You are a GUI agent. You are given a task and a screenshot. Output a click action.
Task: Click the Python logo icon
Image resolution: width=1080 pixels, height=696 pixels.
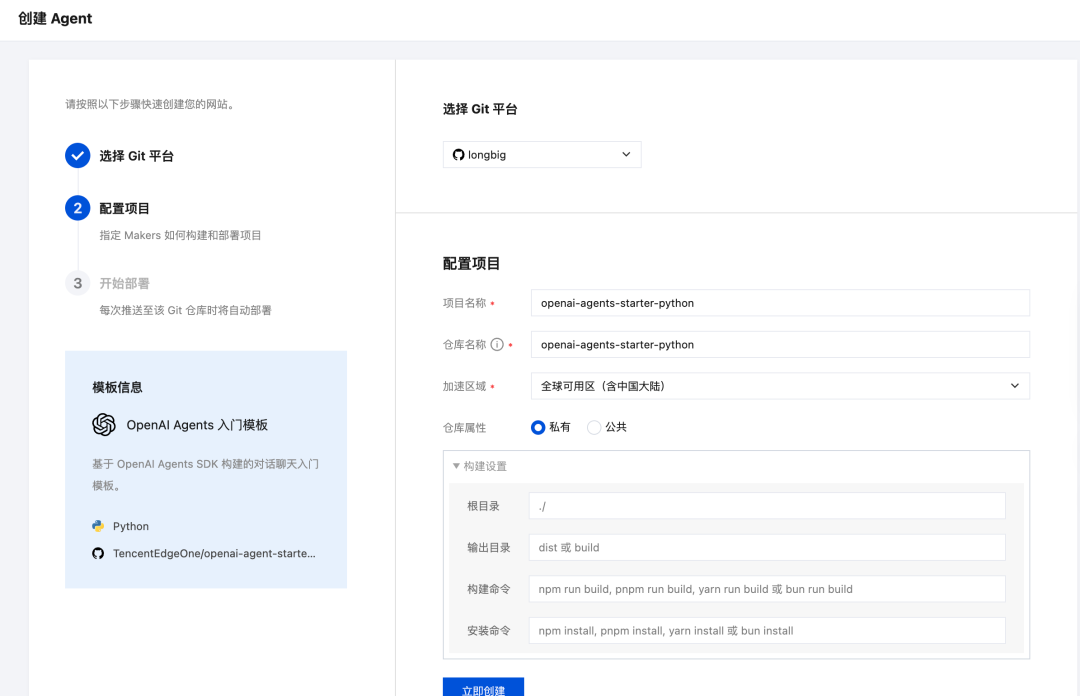(98, 526)
